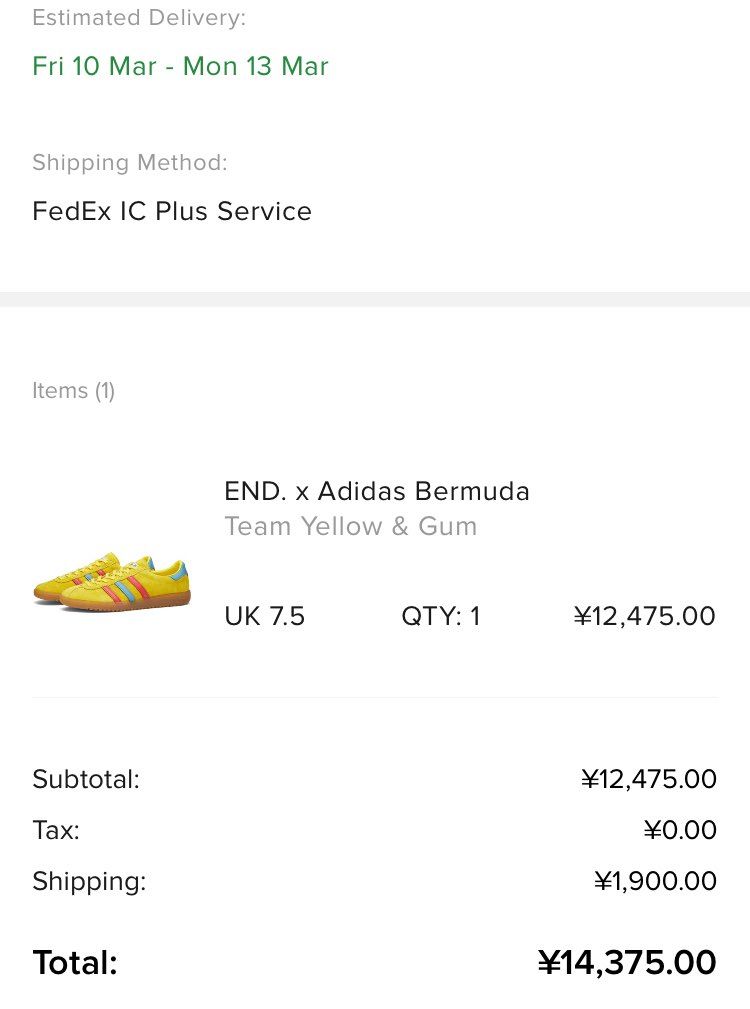This screenshot has width=750, height=1009.
Task: Select the shipping amount ¥1,900.00
Action: pos(655,881)
